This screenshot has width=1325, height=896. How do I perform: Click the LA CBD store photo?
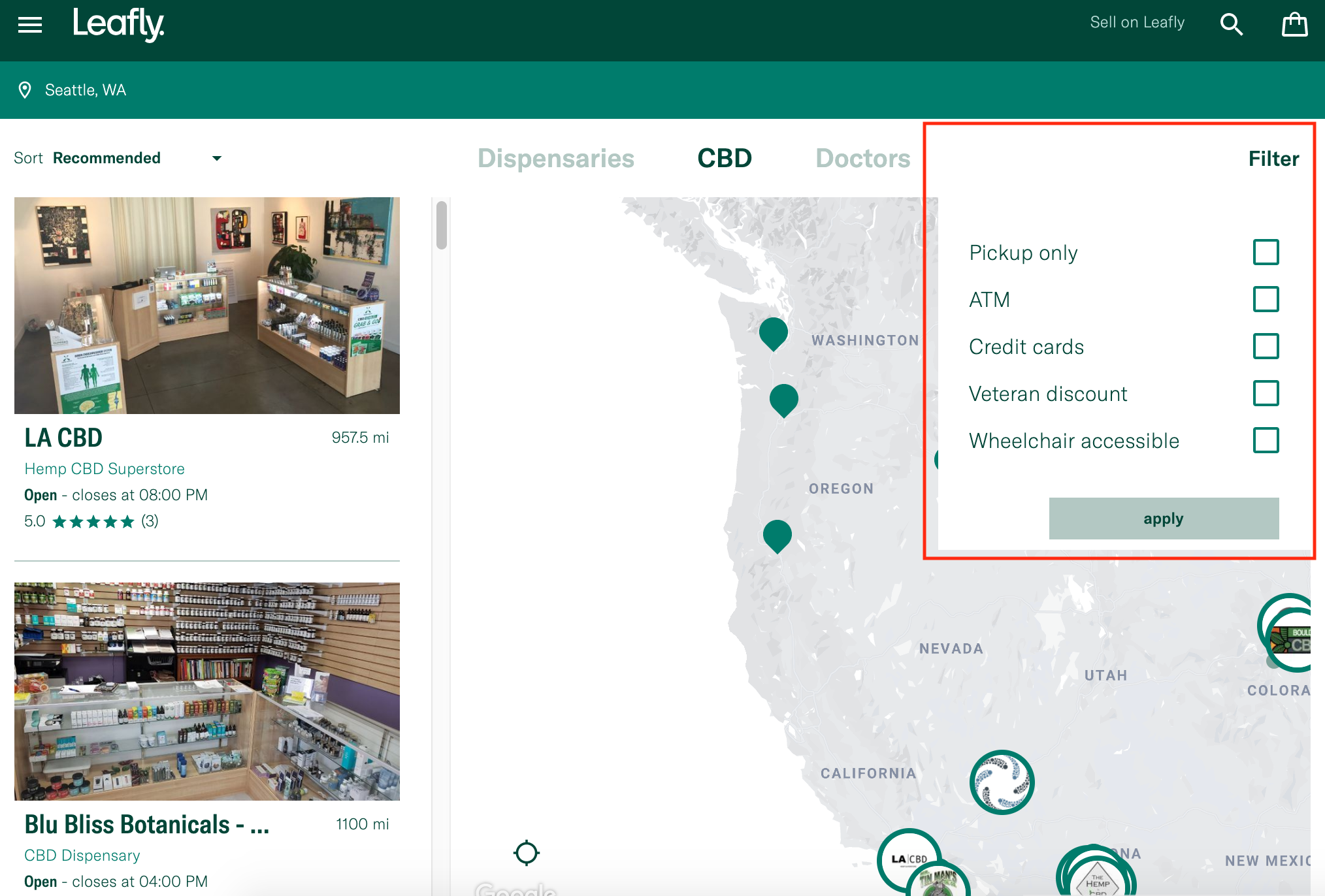point(207,306)
